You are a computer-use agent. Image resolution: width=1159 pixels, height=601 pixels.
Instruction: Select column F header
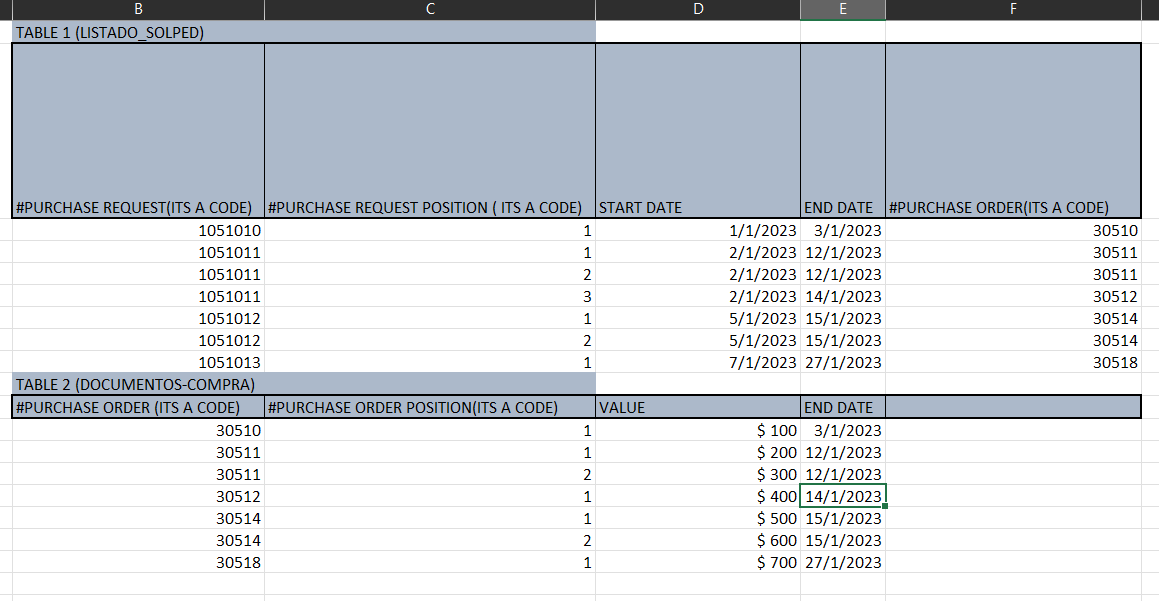[1013, 10]
